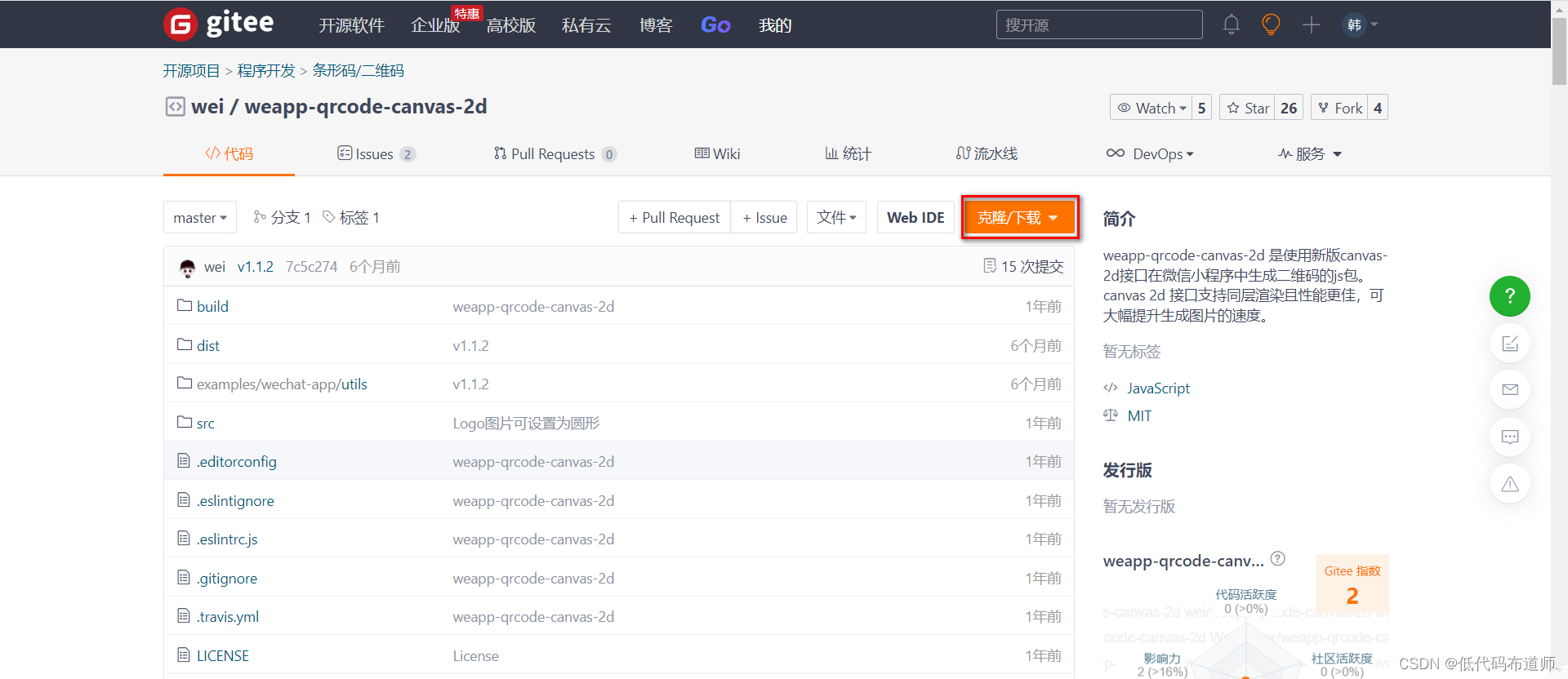This screenshot has width=1568, height=679.
Task: Open the dist folder
Action: coord(208,345)
